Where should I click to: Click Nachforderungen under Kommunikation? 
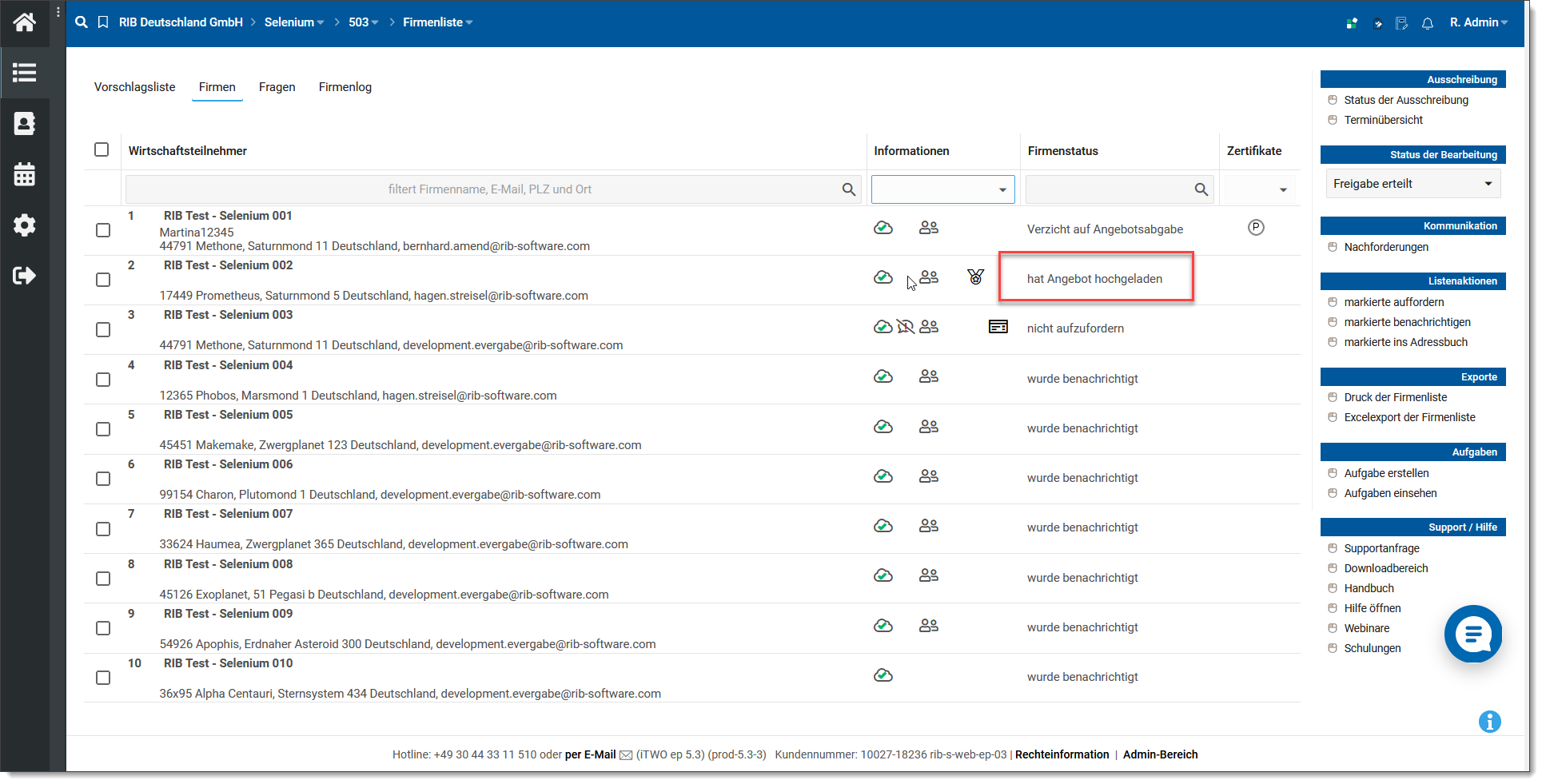(1386, 247)
